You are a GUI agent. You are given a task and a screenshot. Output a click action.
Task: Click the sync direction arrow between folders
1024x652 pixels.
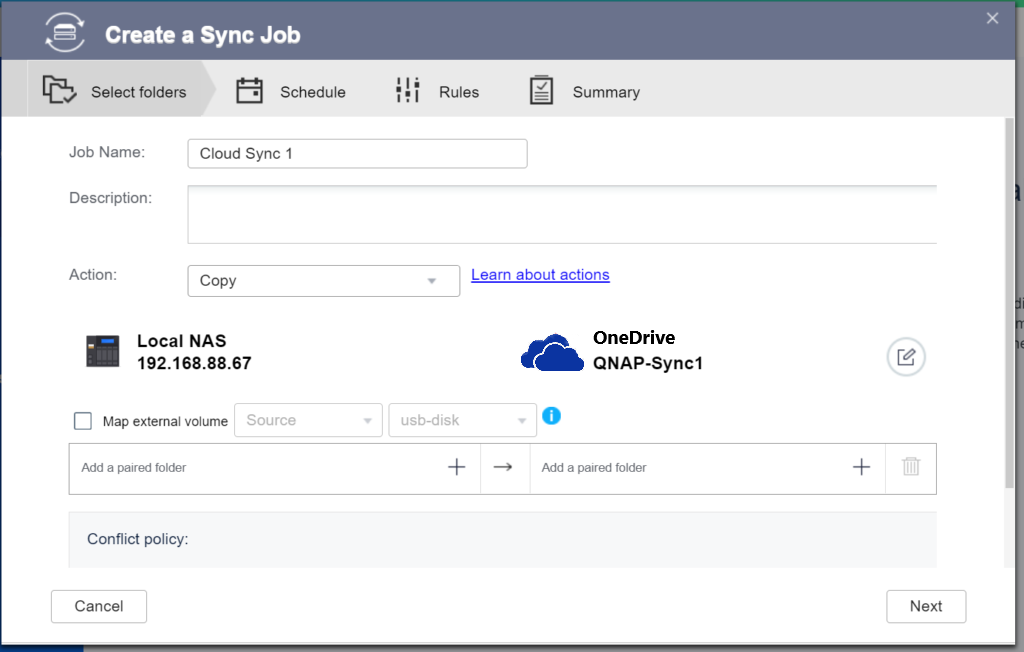pyautogui.click(x=503, y=467)
